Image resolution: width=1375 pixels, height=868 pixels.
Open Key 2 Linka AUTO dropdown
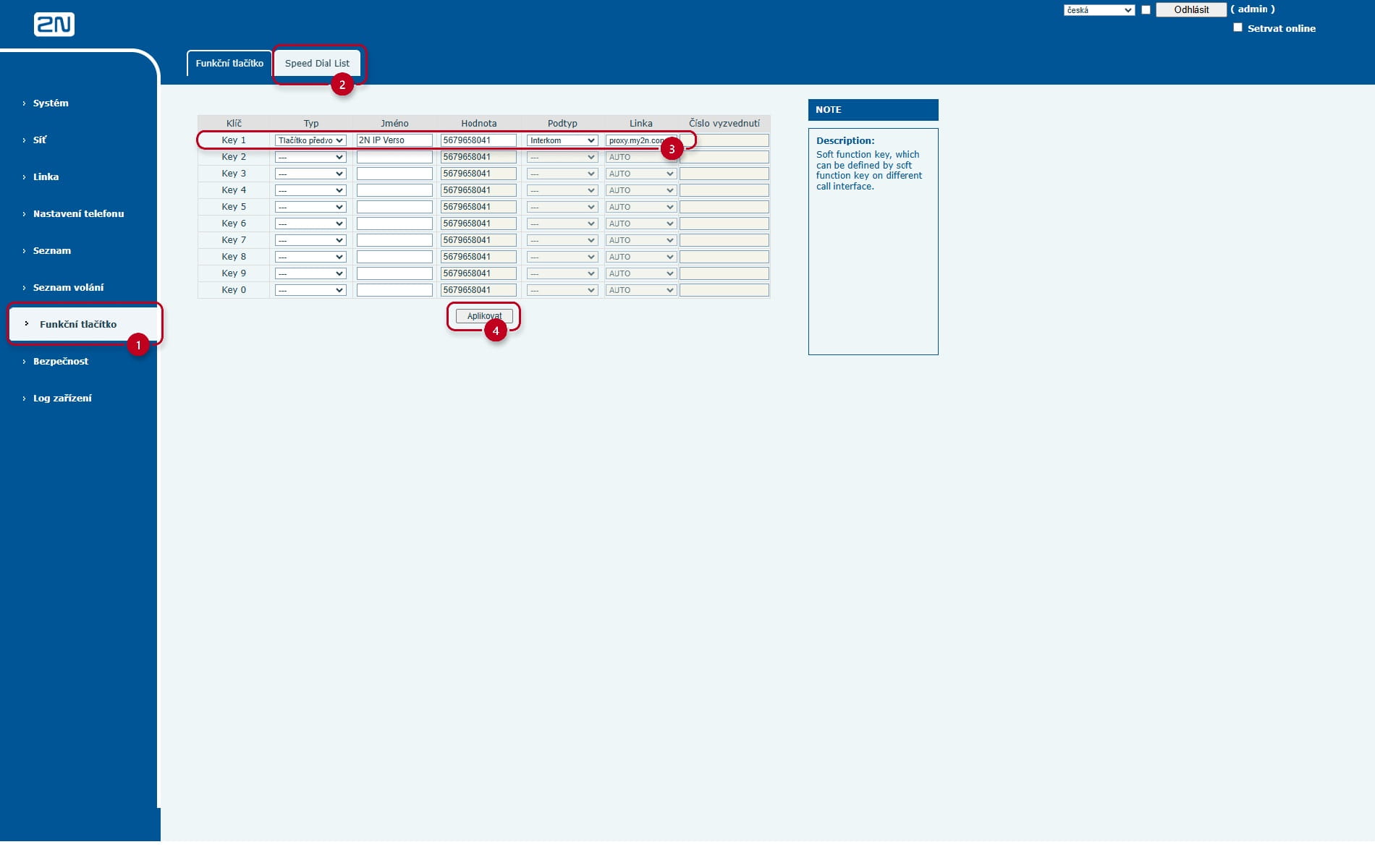[641, 157]
